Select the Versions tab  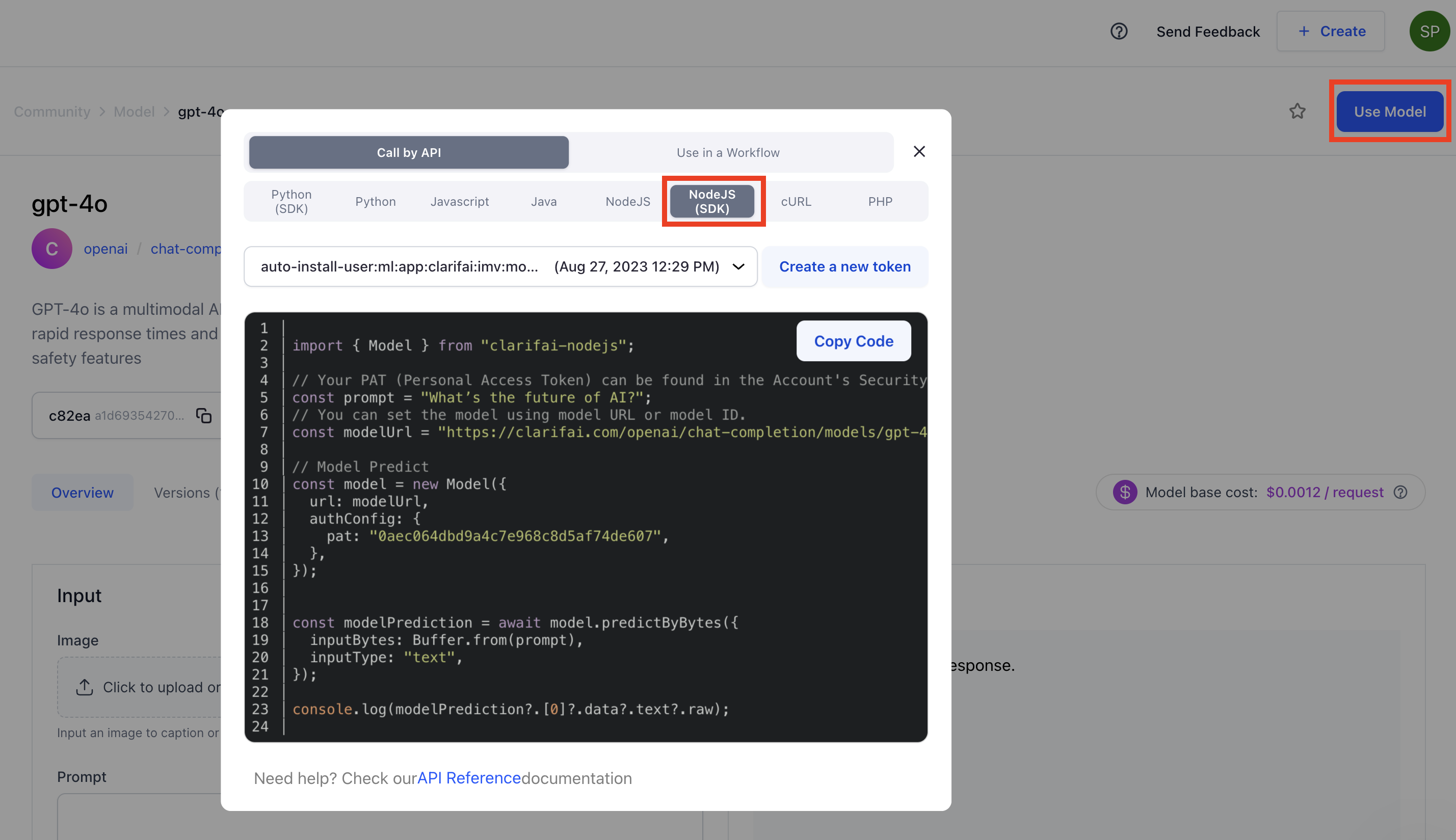tap(183, 492)
